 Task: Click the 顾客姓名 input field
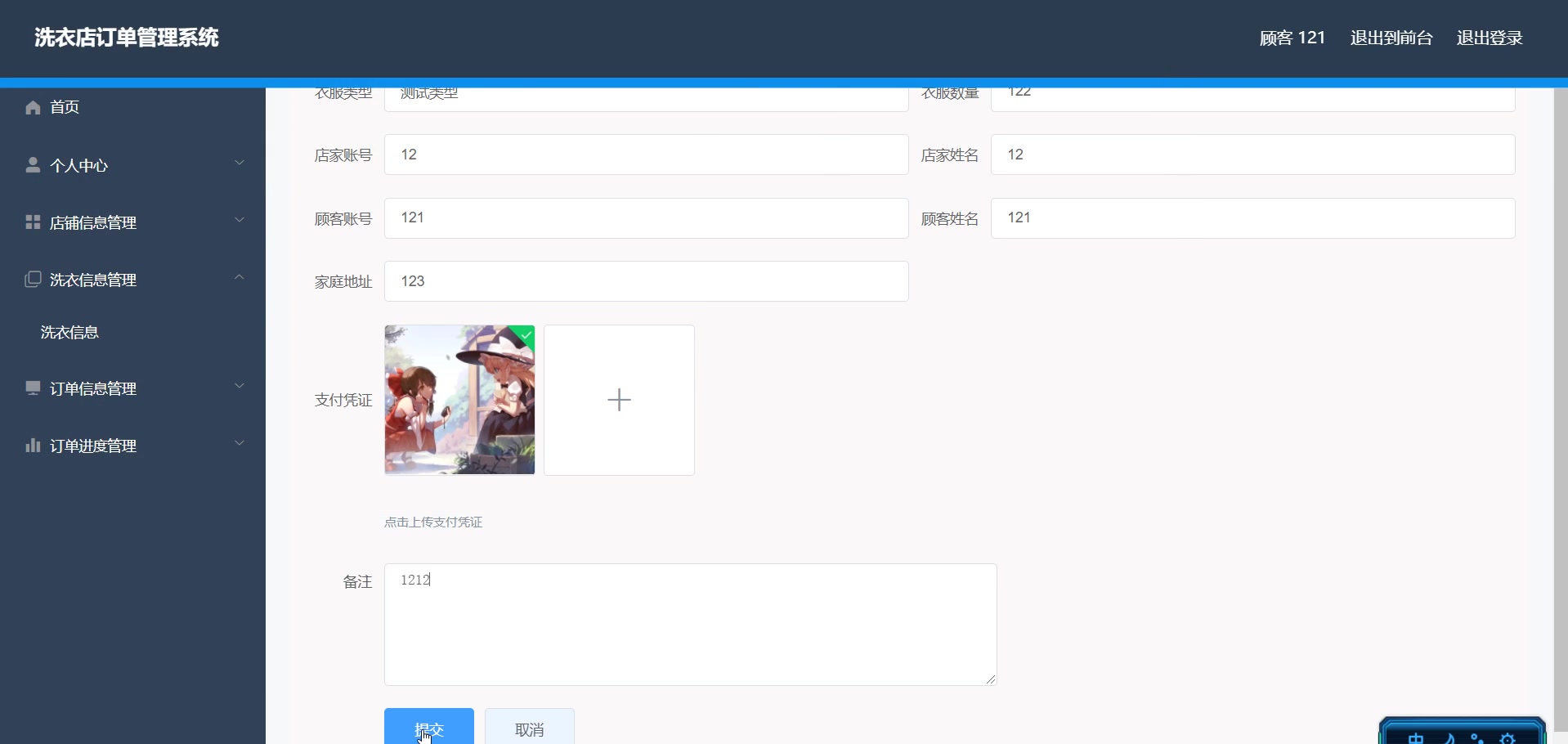(x=1253, y=218)
